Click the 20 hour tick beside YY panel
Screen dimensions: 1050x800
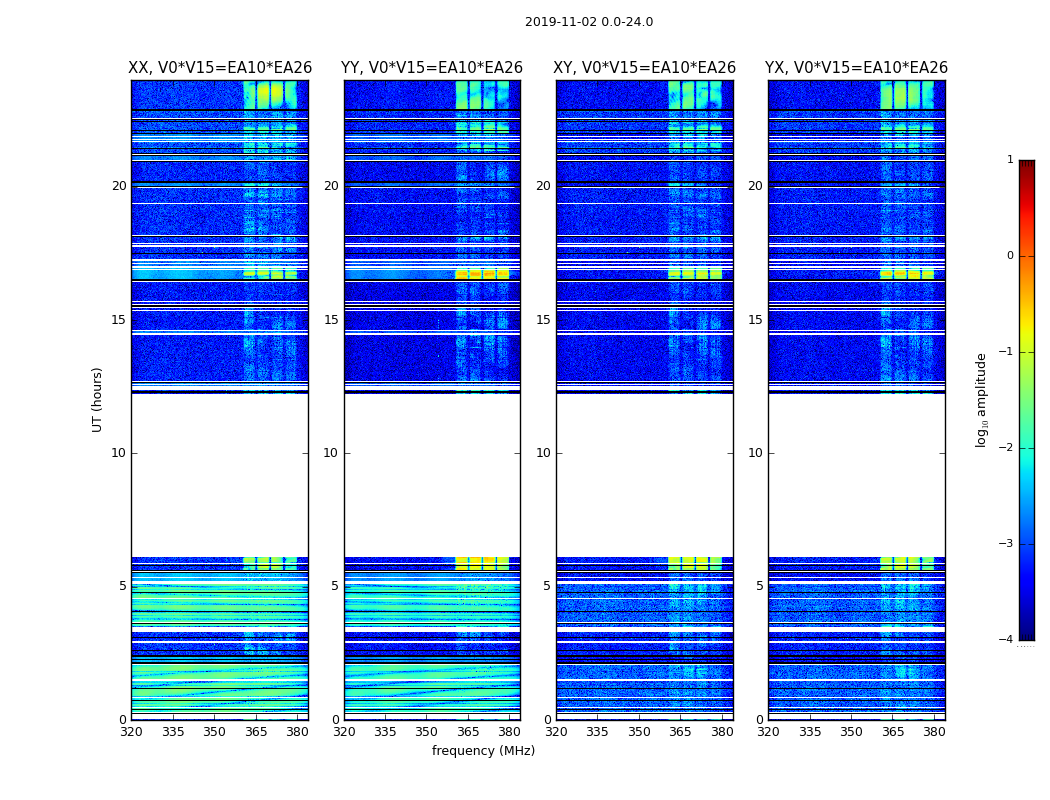click(x=330, y=186)
